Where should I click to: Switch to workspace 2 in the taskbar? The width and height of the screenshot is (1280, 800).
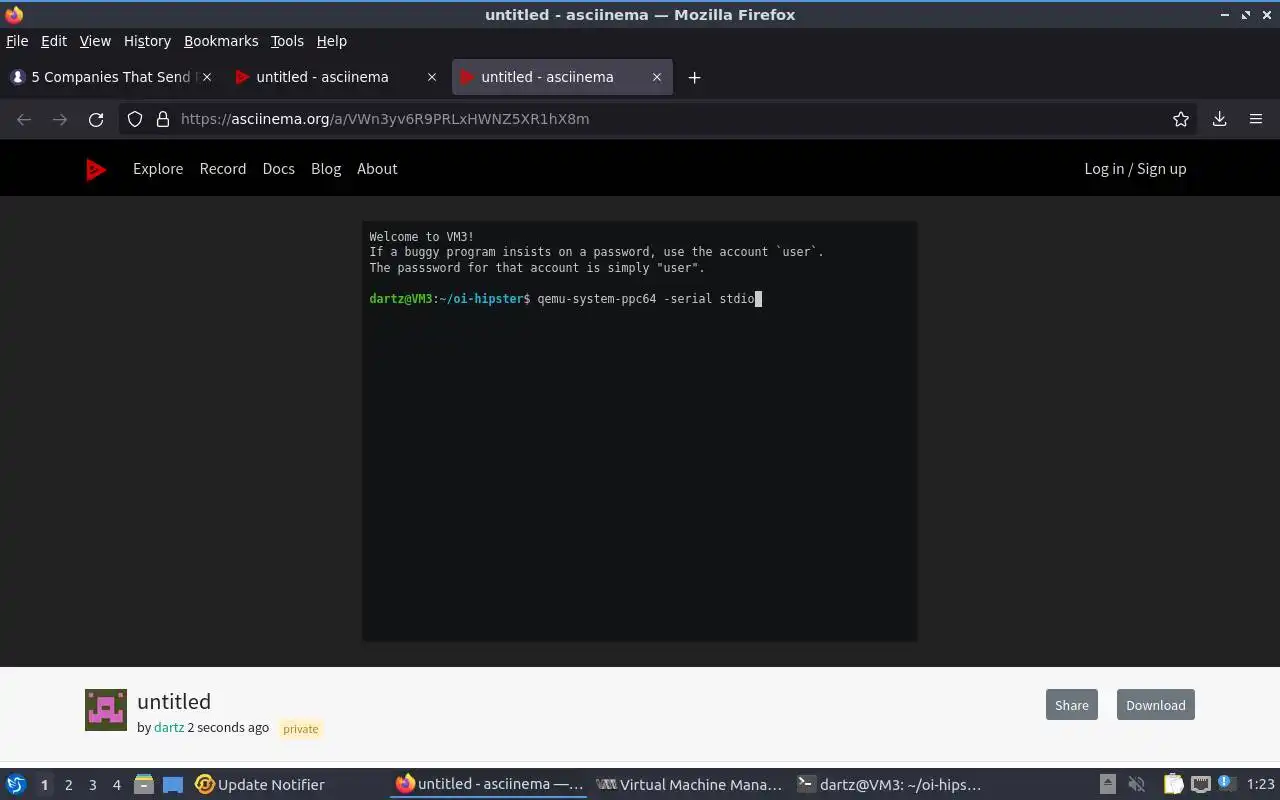[x=68, y=785]
